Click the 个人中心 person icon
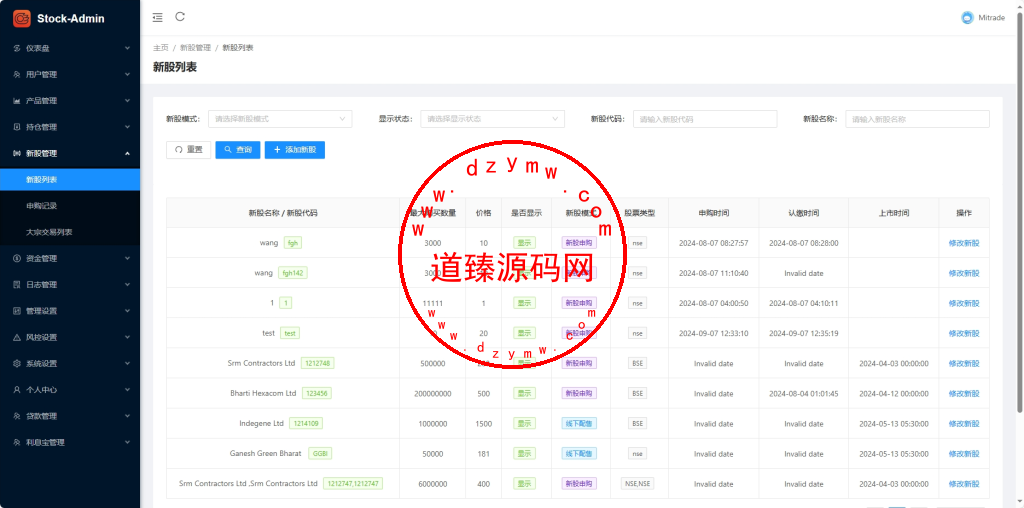The height and width of the screenshot is (508, 1024). coord(17,390)
